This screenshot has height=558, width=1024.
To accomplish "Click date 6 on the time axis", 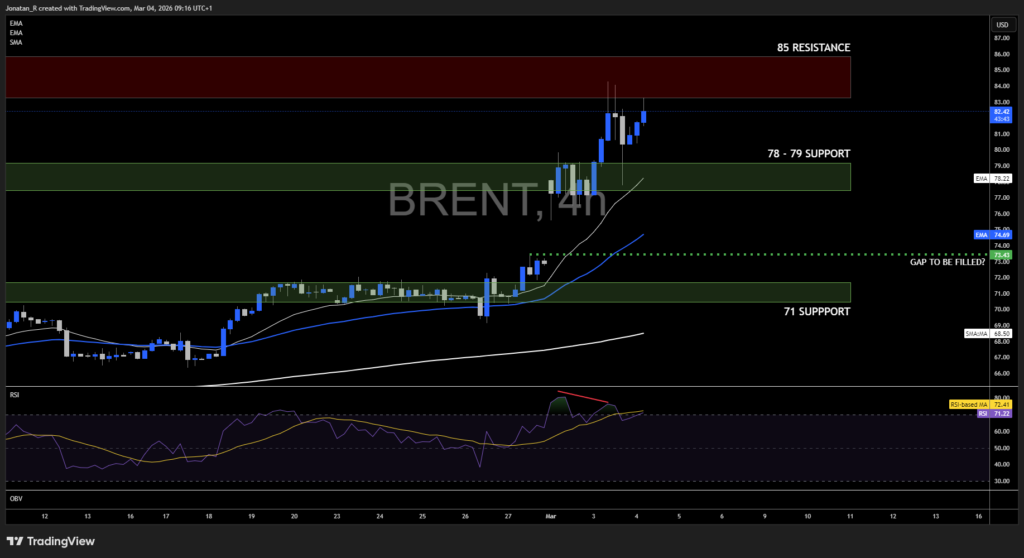I will tap(722, 516).
